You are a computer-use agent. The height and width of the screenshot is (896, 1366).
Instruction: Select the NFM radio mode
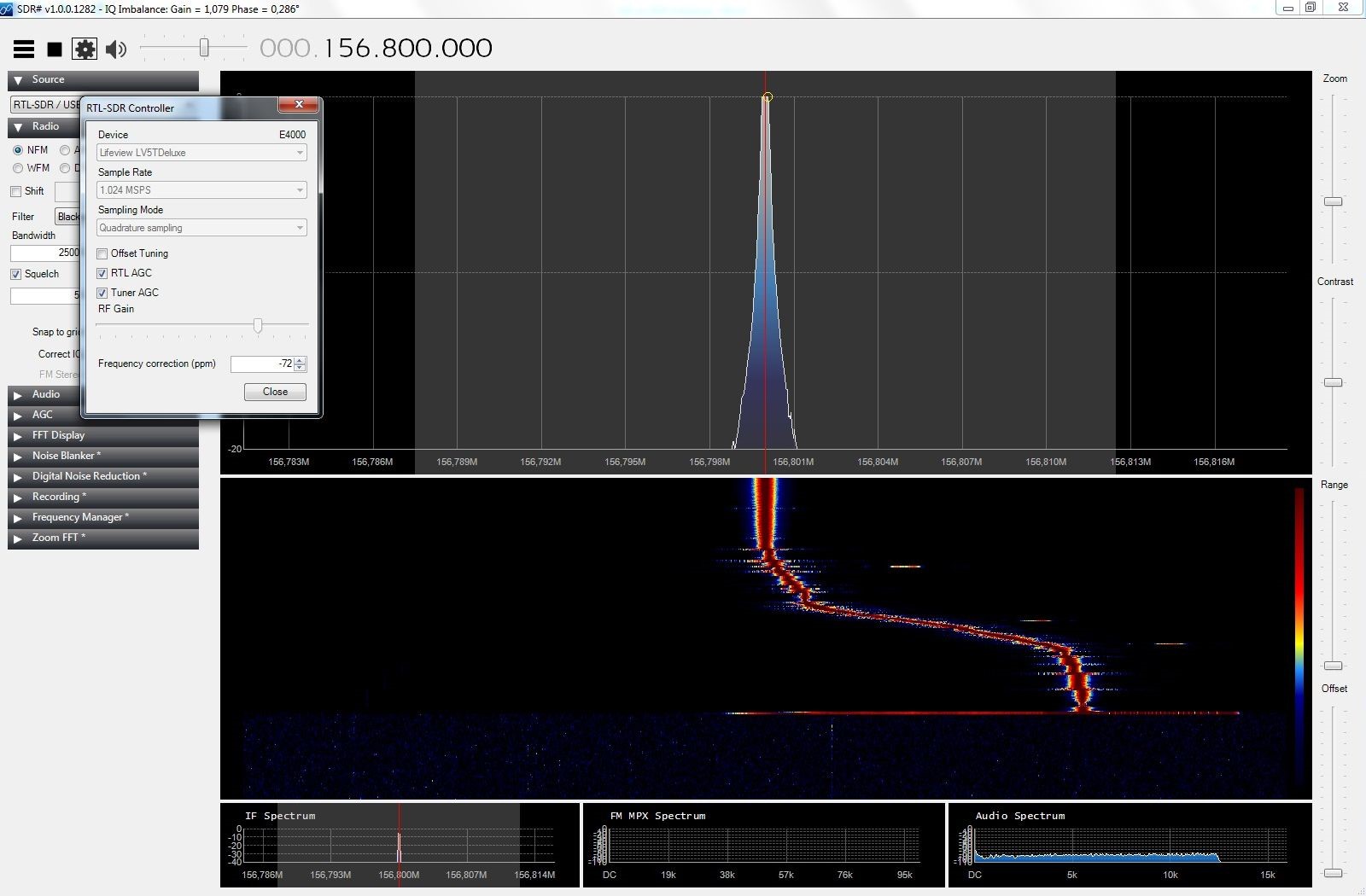click(18, 150)
